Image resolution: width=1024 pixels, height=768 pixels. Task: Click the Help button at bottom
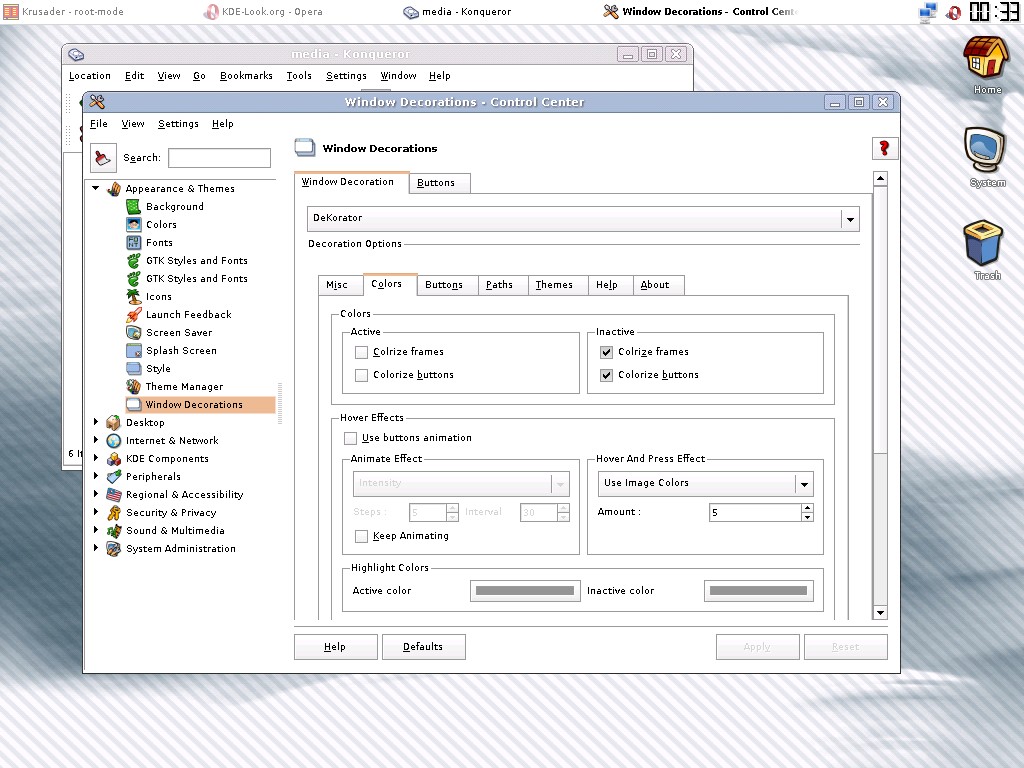point(336,647)
